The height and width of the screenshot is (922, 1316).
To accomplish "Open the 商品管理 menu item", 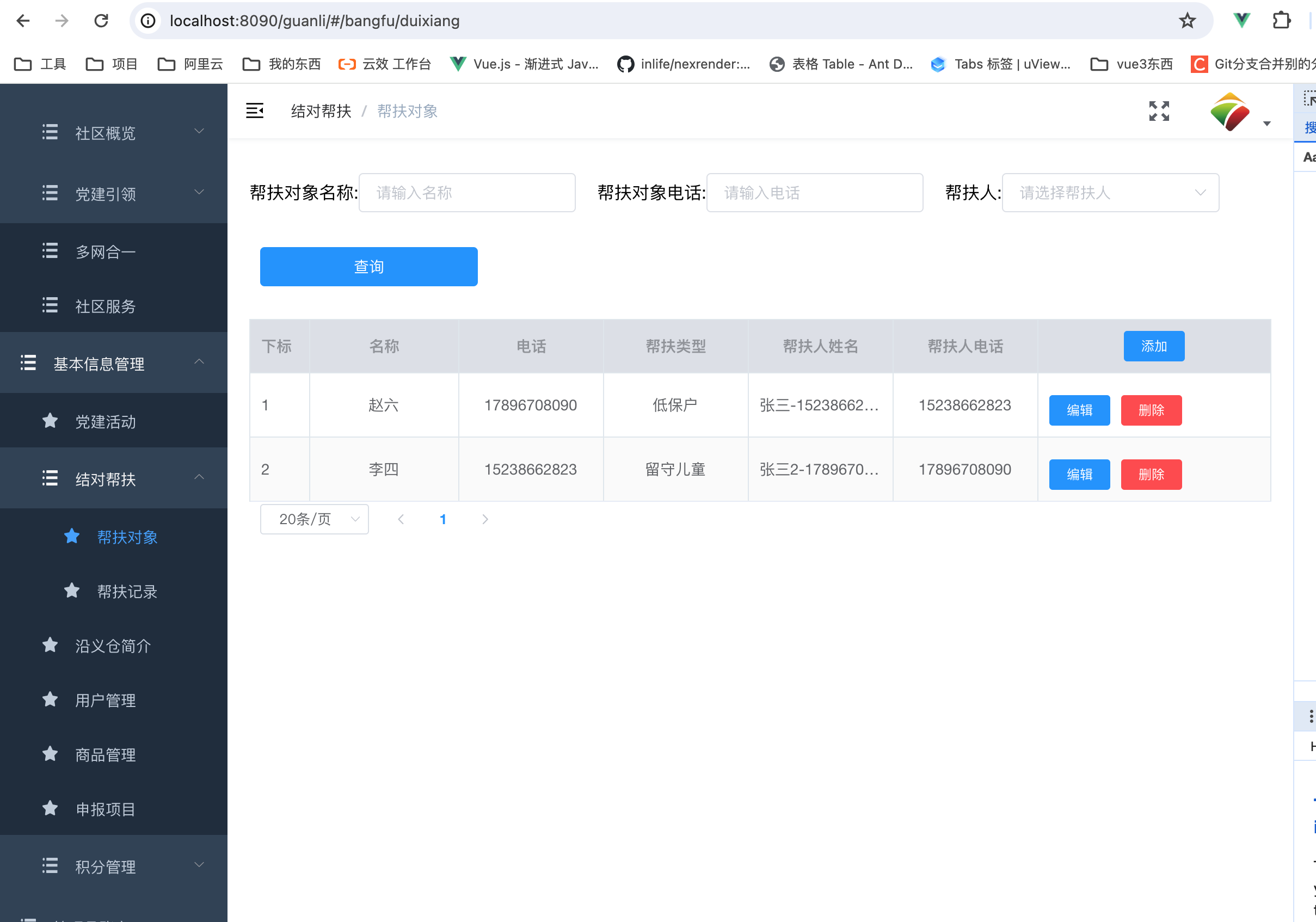I will [114, 754].
